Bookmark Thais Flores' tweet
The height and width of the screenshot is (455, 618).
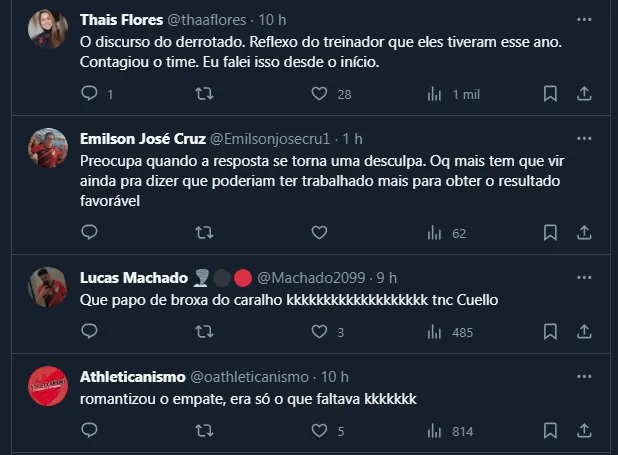[550, 94]
